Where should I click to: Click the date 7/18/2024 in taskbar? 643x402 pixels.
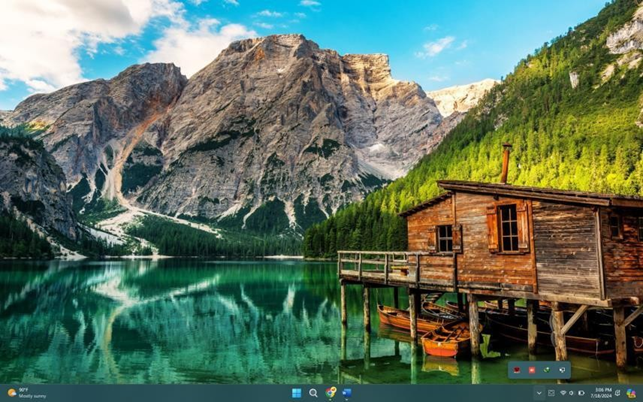tap(603, 396)
